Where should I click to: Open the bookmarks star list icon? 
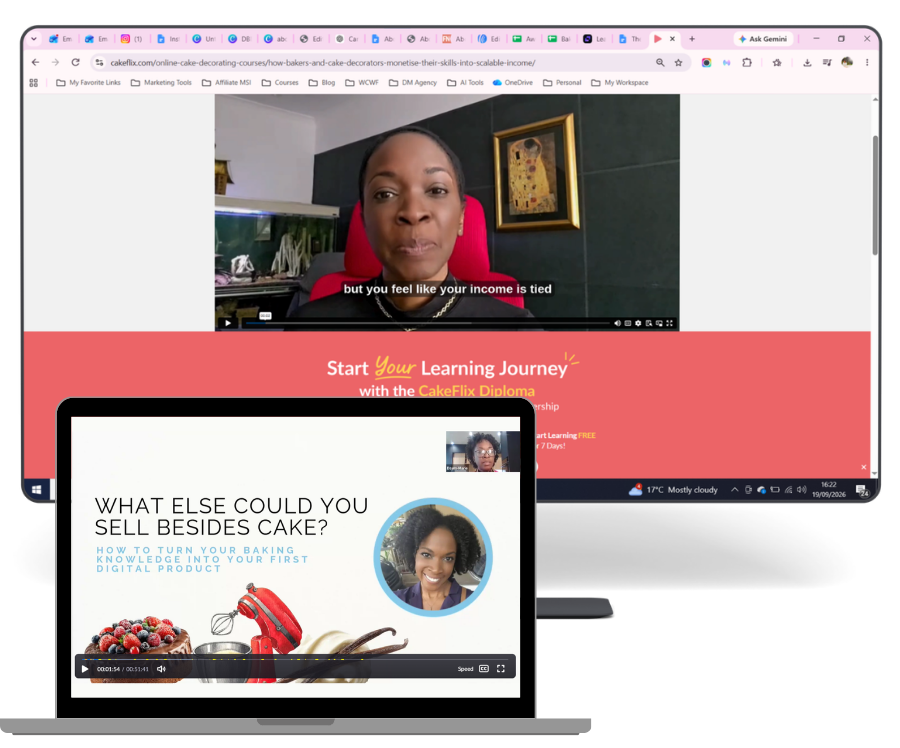click(x=777, y=62)
